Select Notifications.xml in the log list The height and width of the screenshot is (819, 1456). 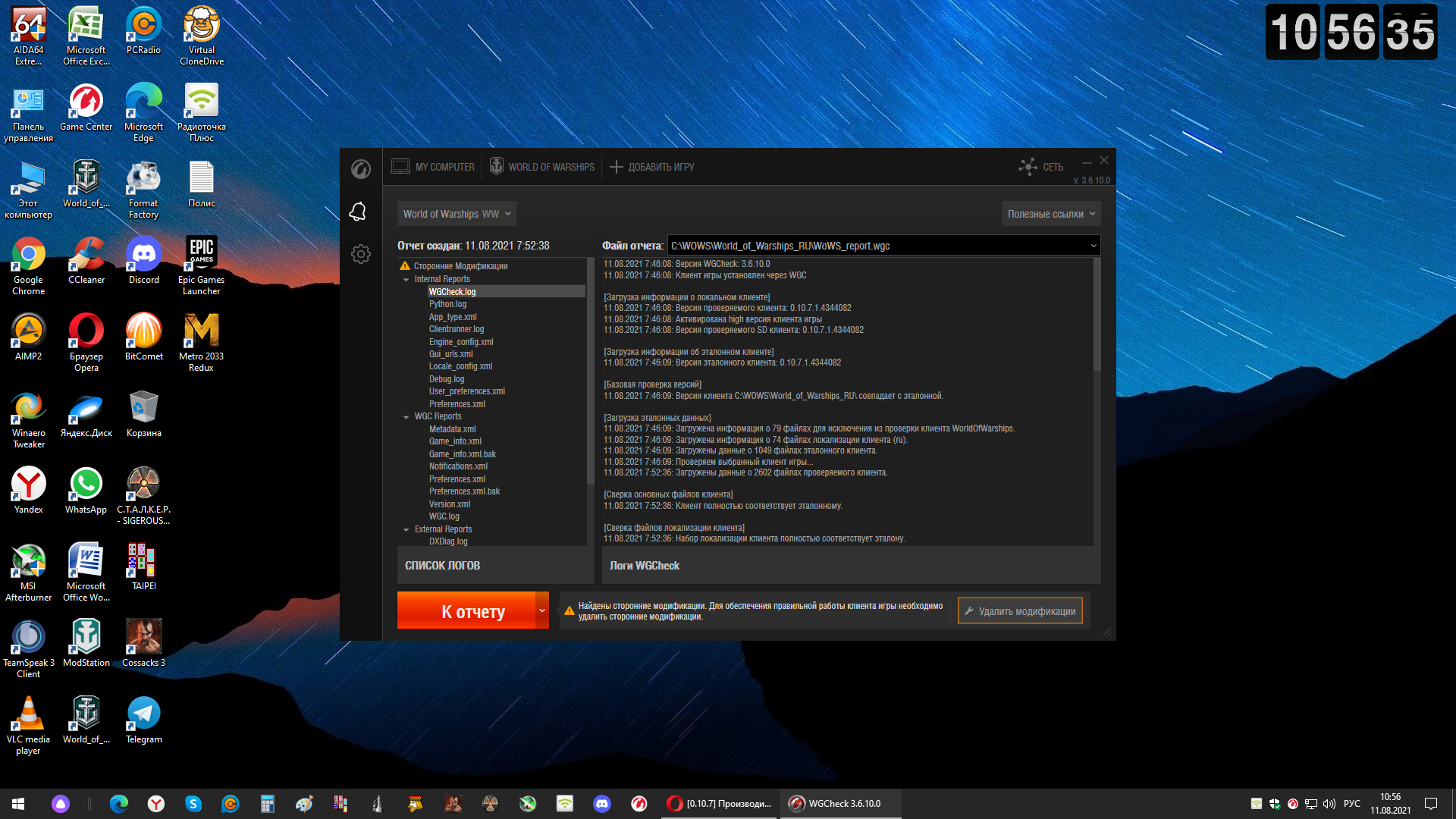tap(458, 466)
